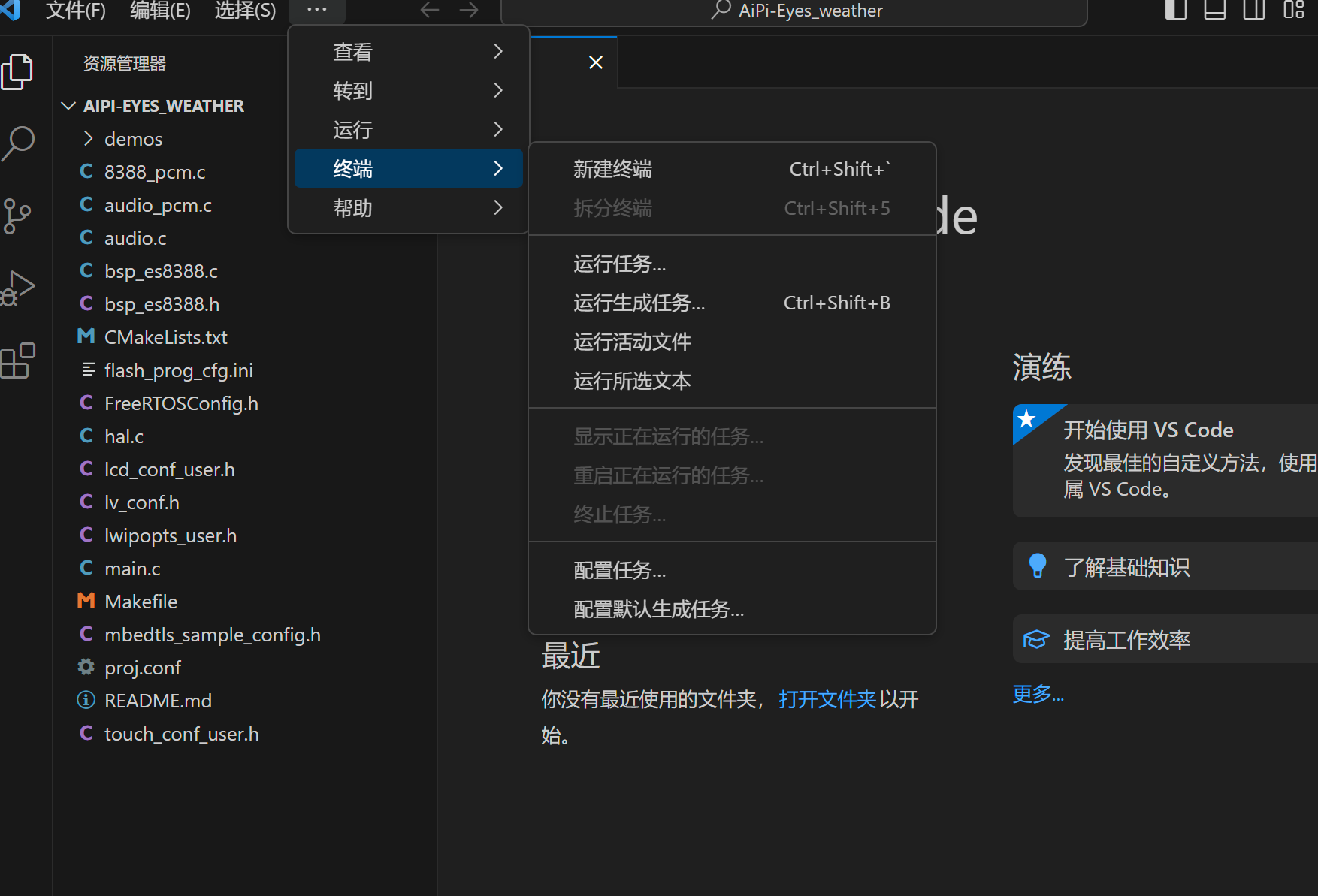This screenshot has height=896, width=1318.
Task: Open customize layout icon
Action: coord(1293,10)
